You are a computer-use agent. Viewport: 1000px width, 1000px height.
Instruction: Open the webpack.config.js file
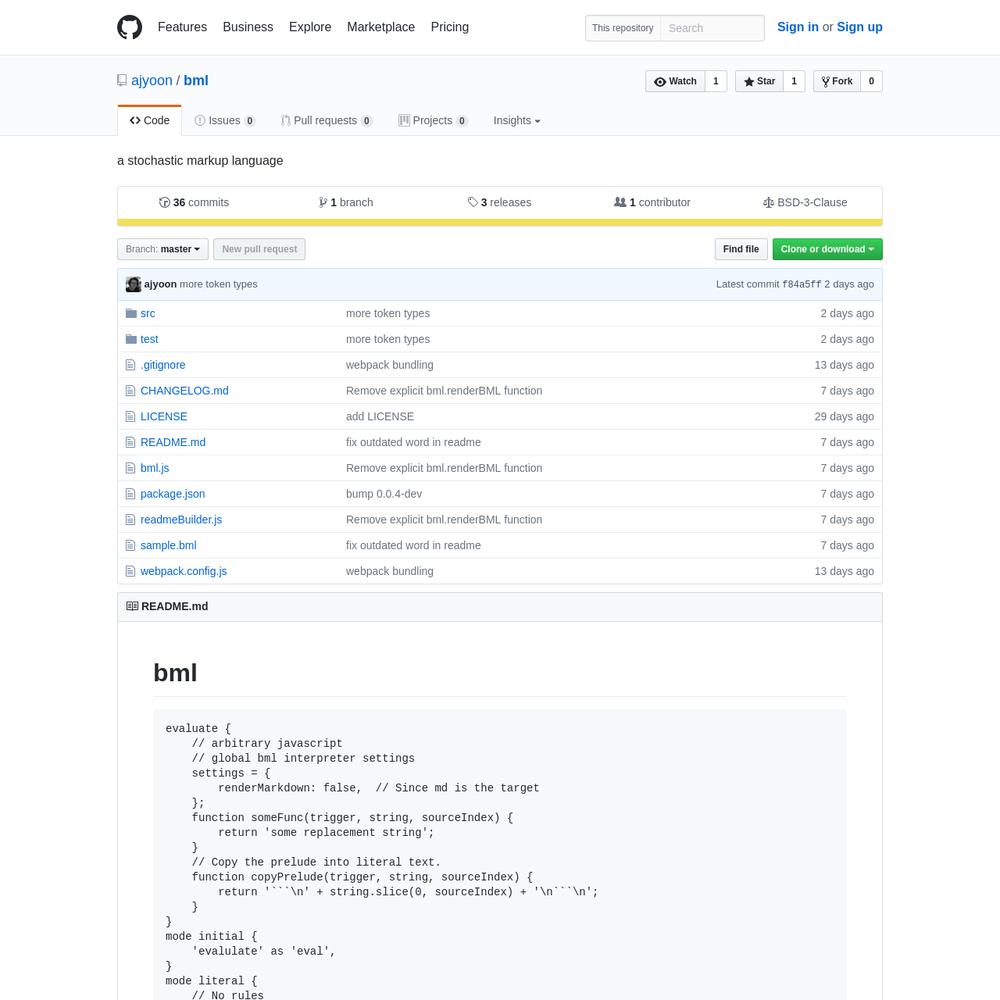[x=184, y=571]
